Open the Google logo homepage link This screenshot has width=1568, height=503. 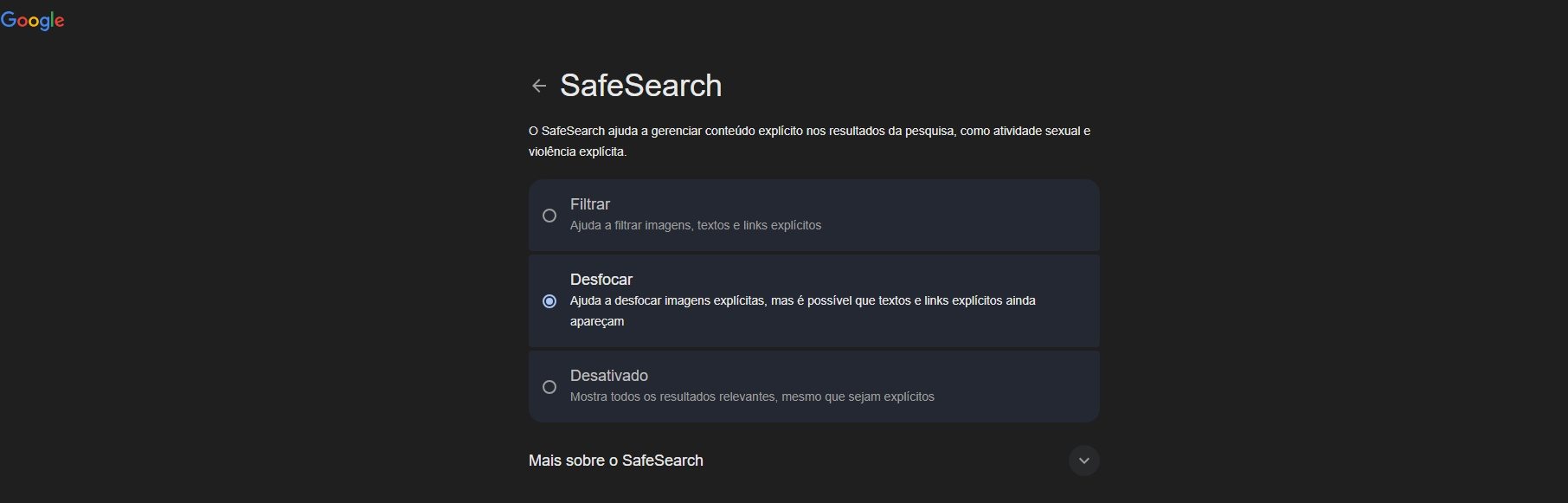(x=32, y=21)
